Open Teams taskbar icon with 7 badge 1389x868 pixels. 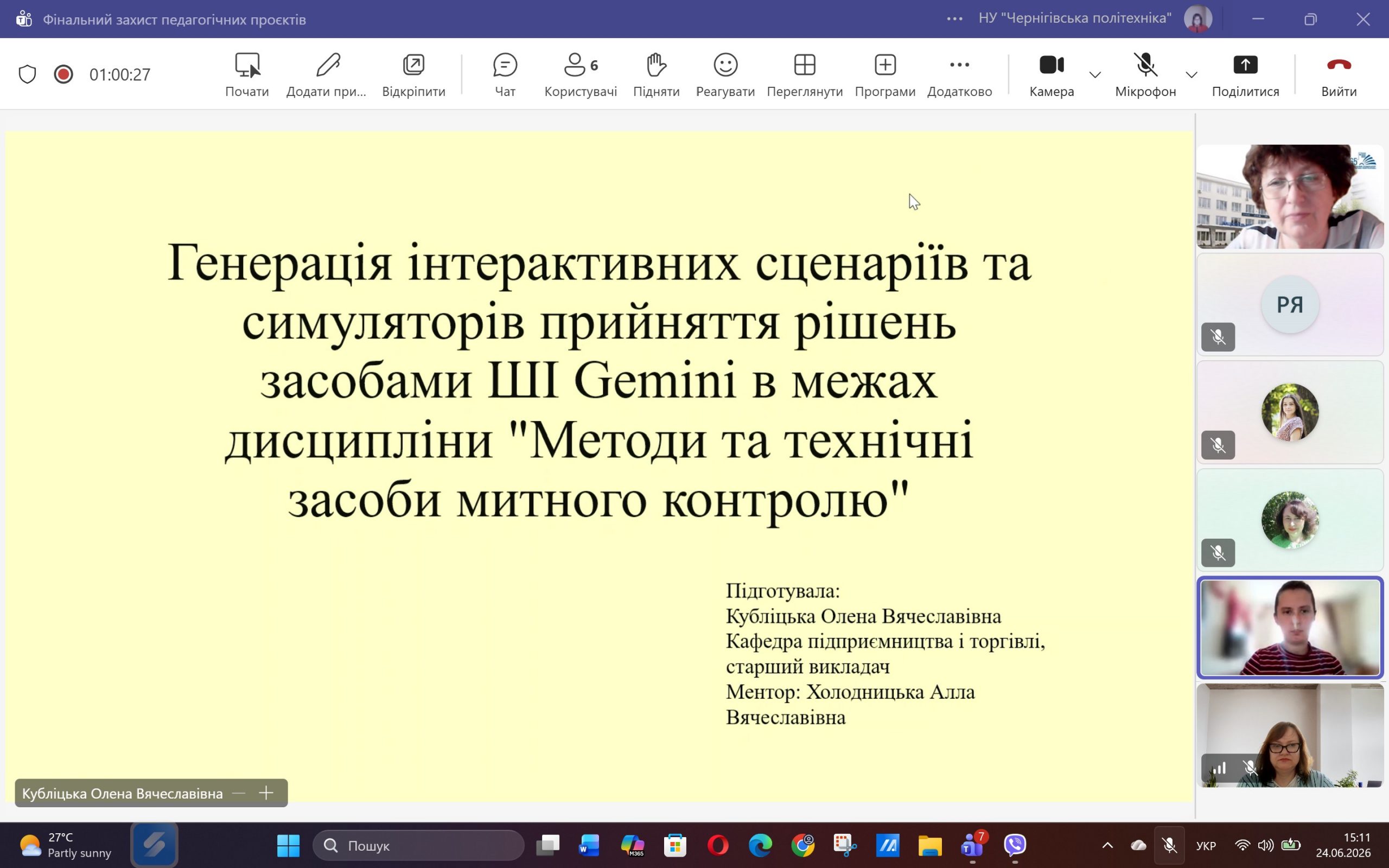(973, 845)
